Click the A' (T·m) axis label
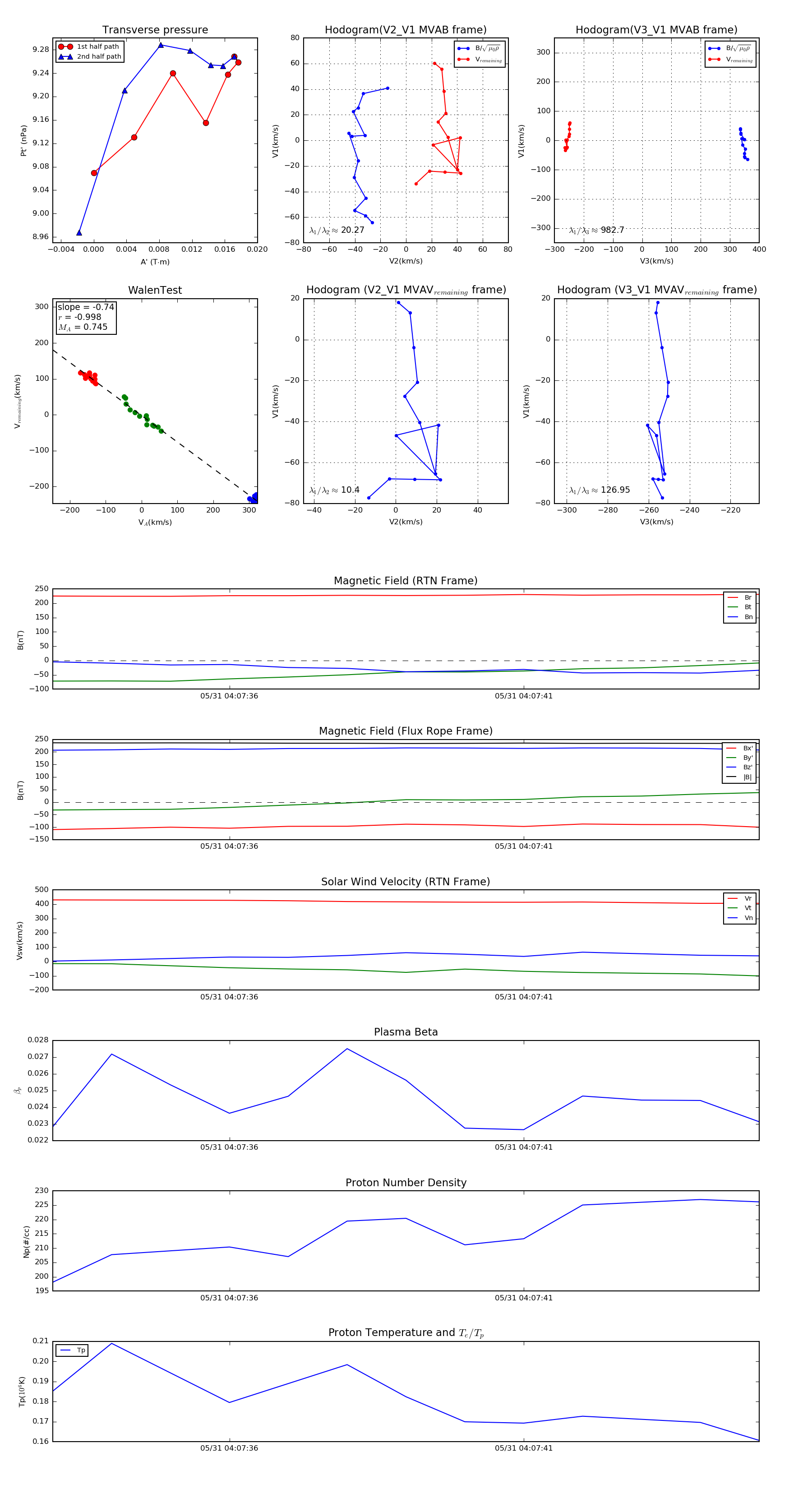Viewport: 812px width, 1489px height. point(155,262)
